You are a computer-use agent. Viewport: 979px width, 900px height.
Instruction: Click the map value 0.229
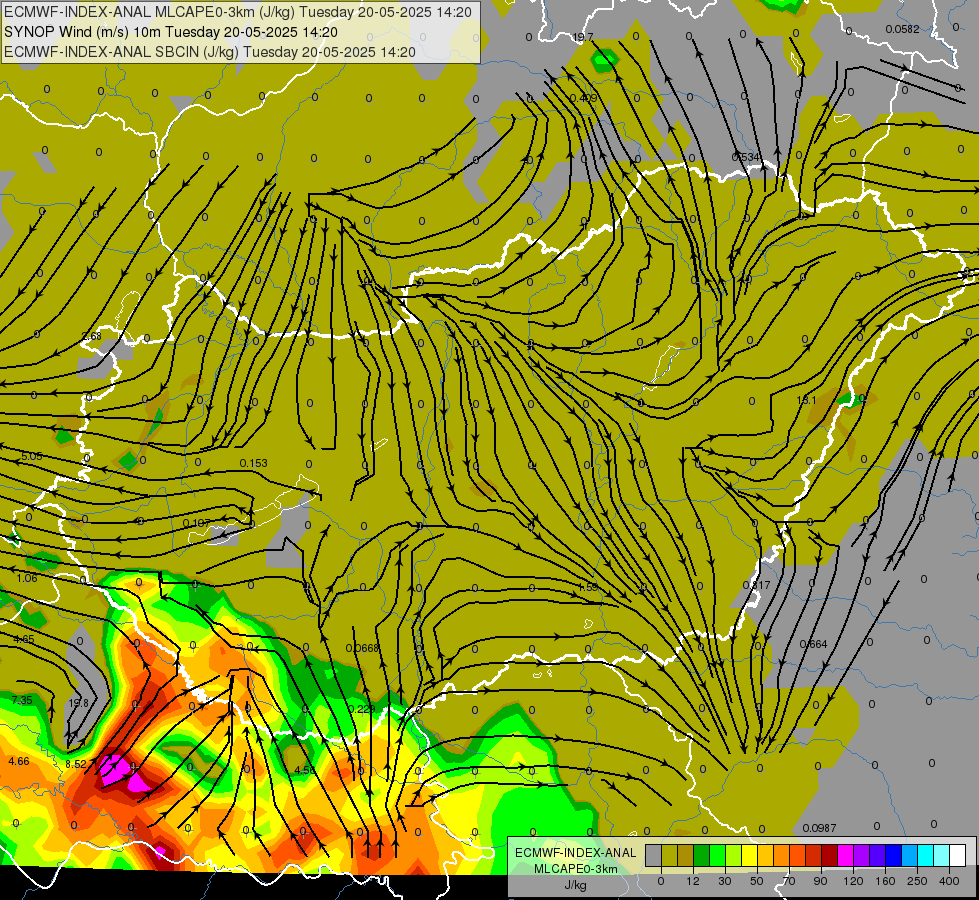click(x=362, y=709)
